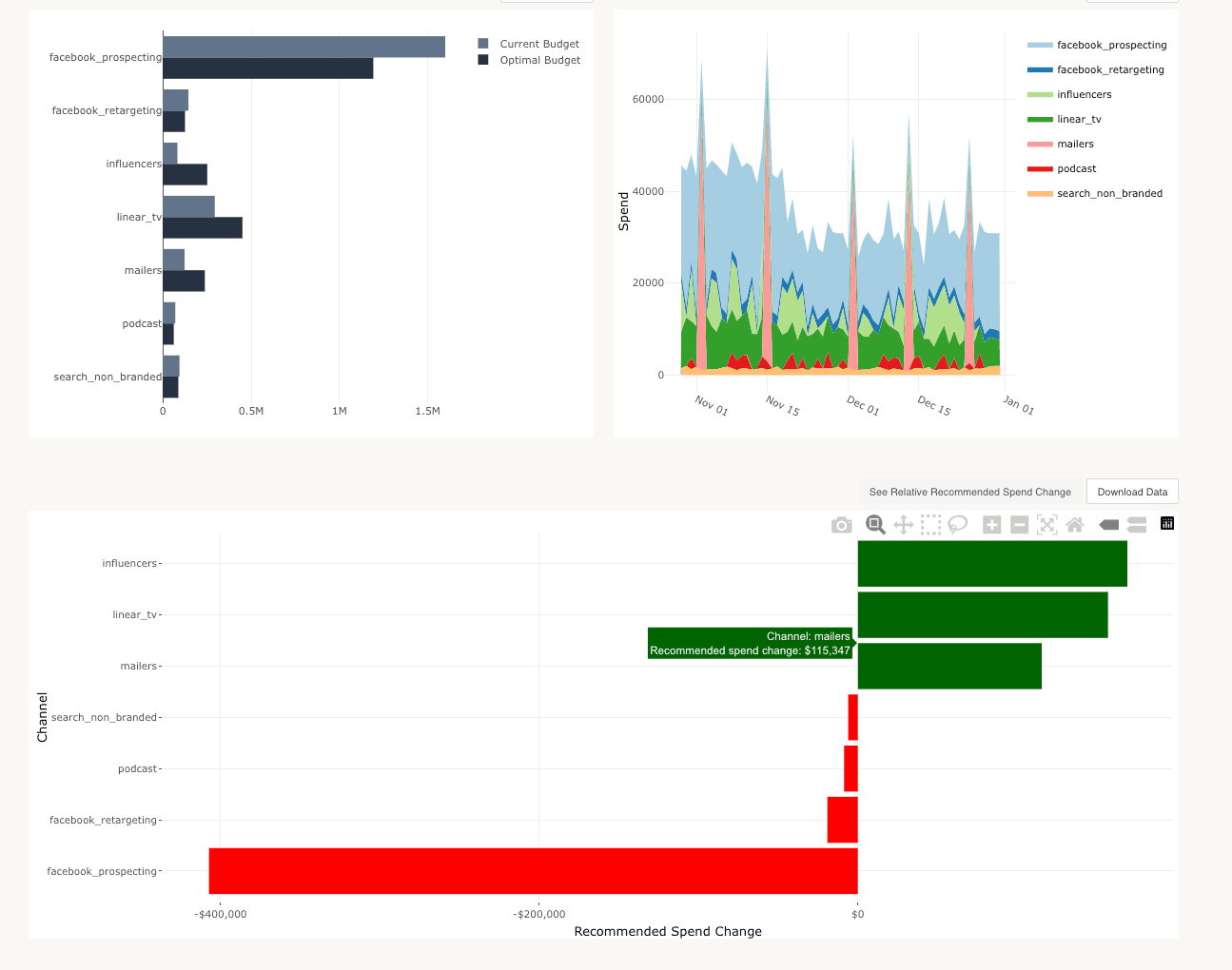The image size is (1232, 970).
Task: Click the camera download-plot-as-PNG icon
Action: [x=841, y=525]
